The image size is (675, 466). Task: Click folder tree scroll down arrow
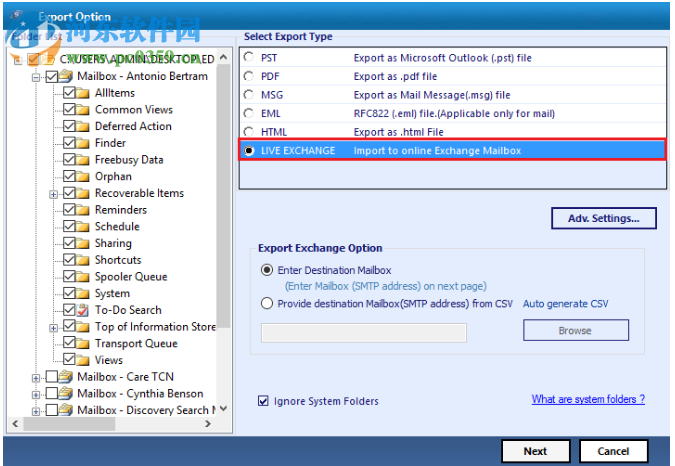pyautogui.click(x=223, y=408)
